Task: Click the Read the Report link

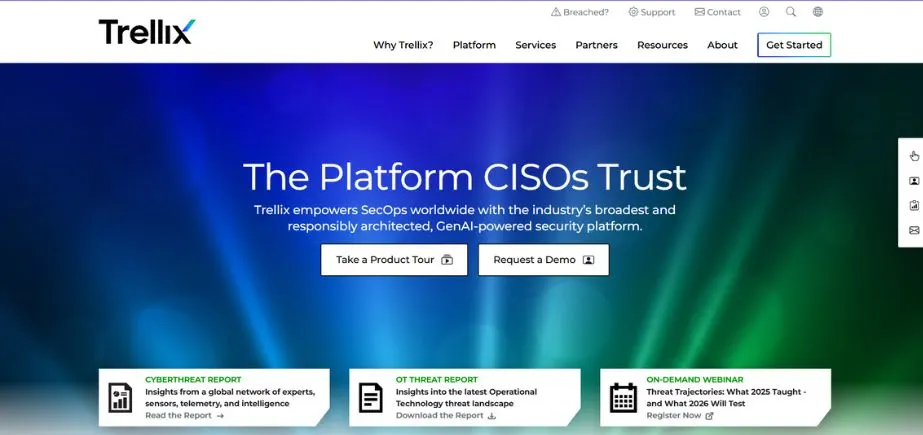Action: pos(178,416)
